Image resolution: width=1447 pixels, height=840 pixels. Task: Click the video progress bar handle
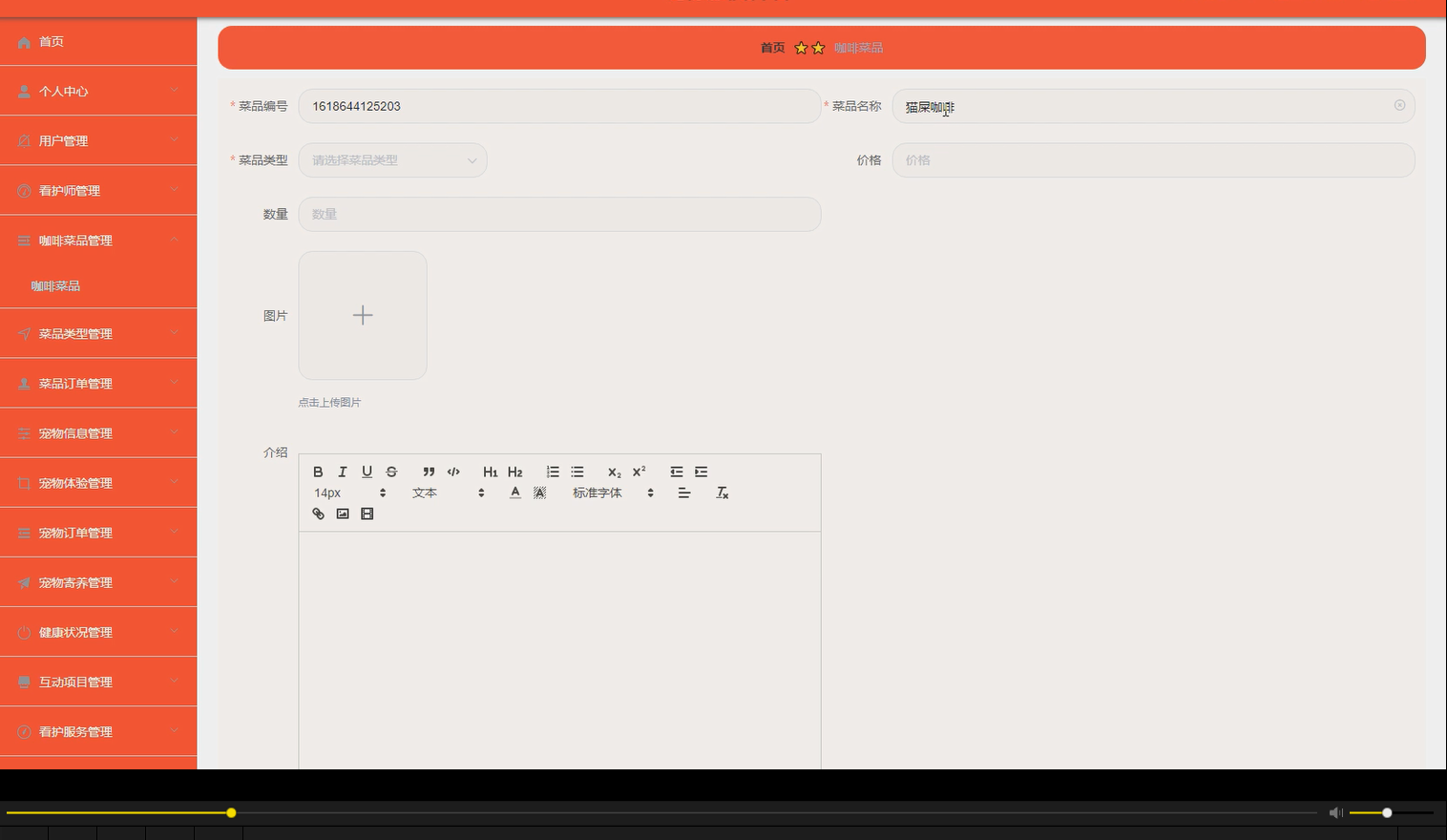231,812
